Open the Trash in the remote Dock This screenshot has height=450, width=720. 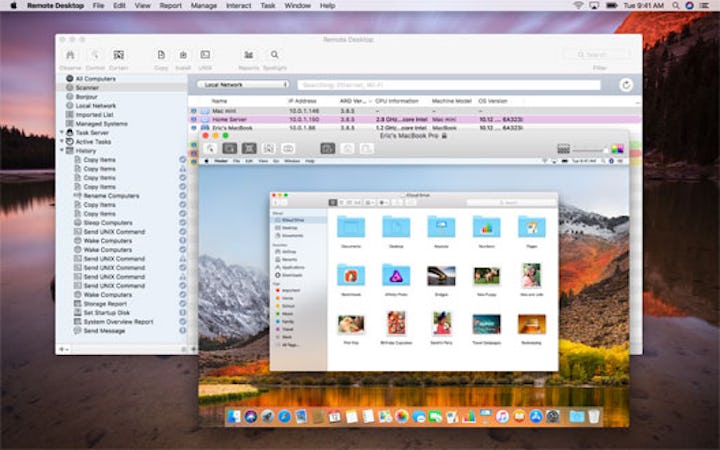pyautogui.click(x=594, y=416)
